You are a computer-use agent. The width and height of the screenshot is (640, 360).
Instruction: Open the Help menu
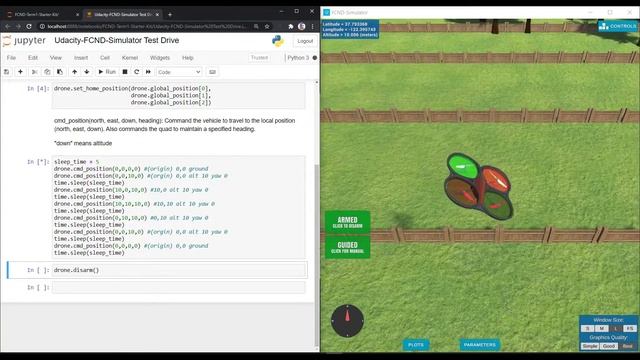point(188,58)
